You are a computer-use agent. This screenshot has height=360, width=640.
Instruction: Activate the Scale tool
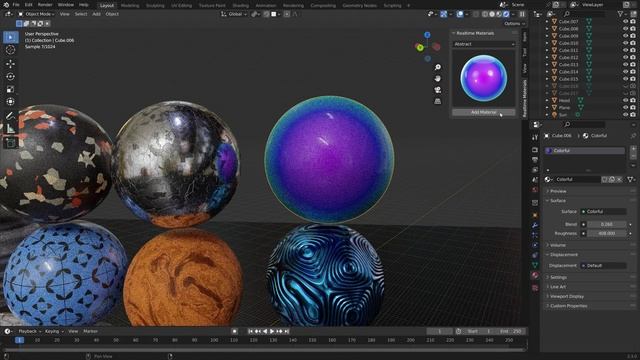(x=11, y=89)
